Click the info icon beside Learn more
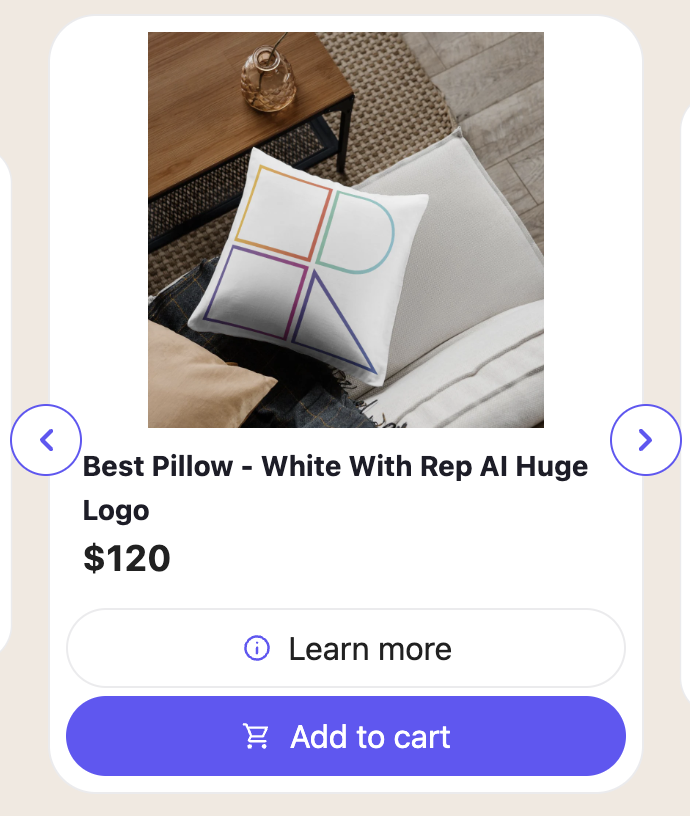 tap(257, 648)
